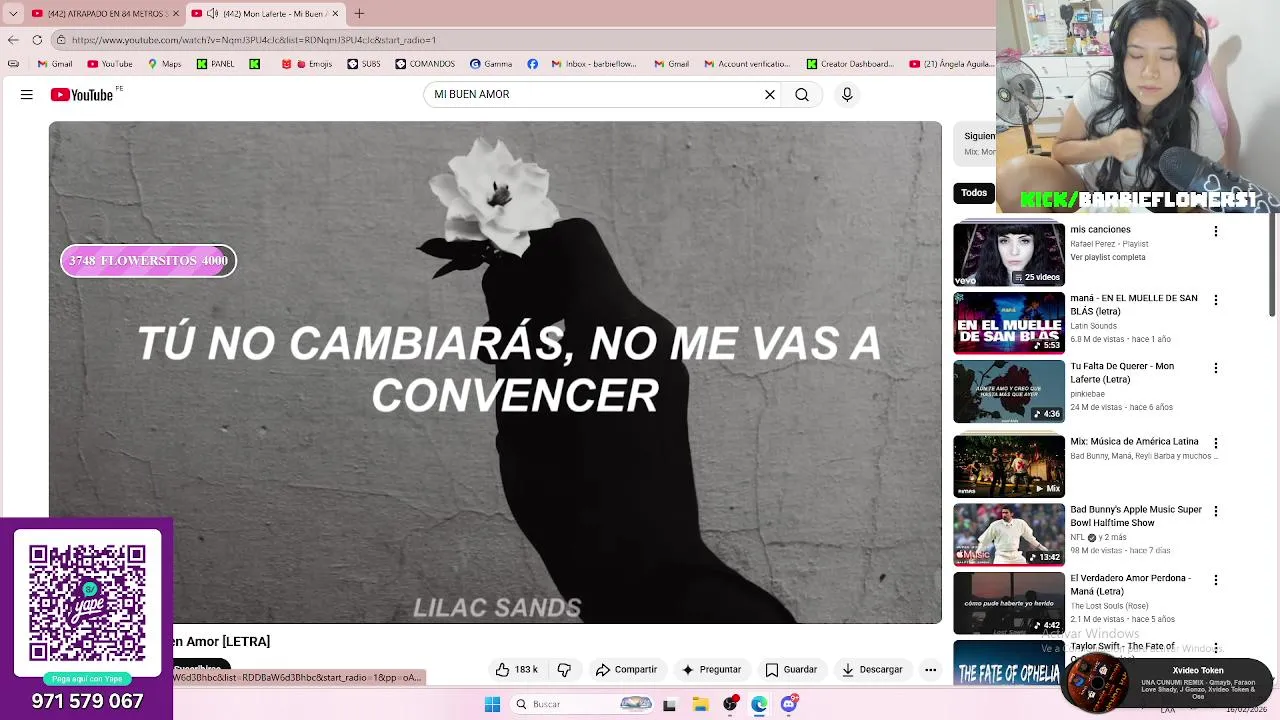Screen dimensions: 1280x720
Task: Click in the MI BUEN AMOR search field
Action: pyautogui.click(x=595, y=95)
